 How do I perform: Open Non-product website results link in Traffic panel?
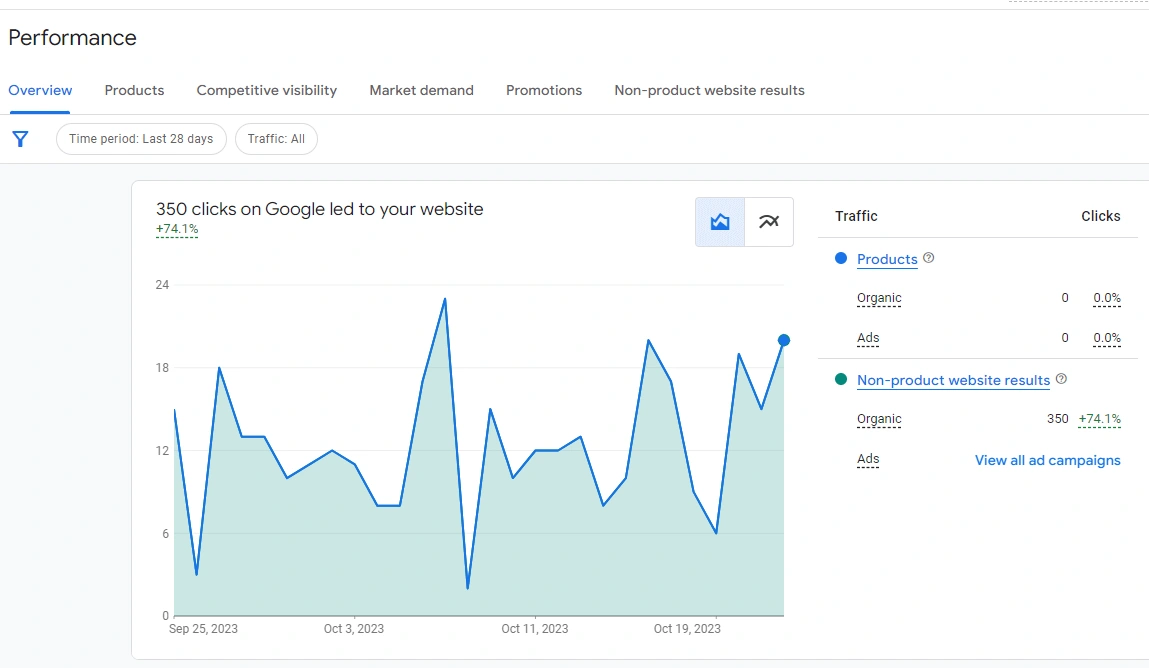pyautogui.click(x=953, y=380)
